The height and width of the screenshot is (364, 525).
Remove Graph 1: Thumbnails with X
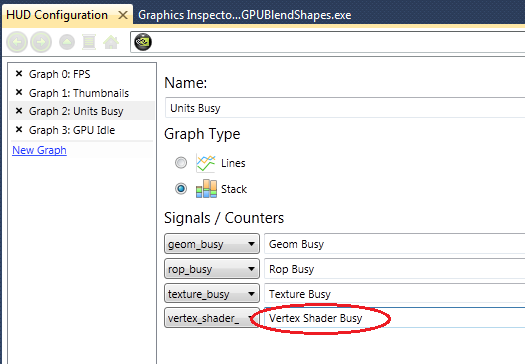pyautogui.click(x=19, y=92)
